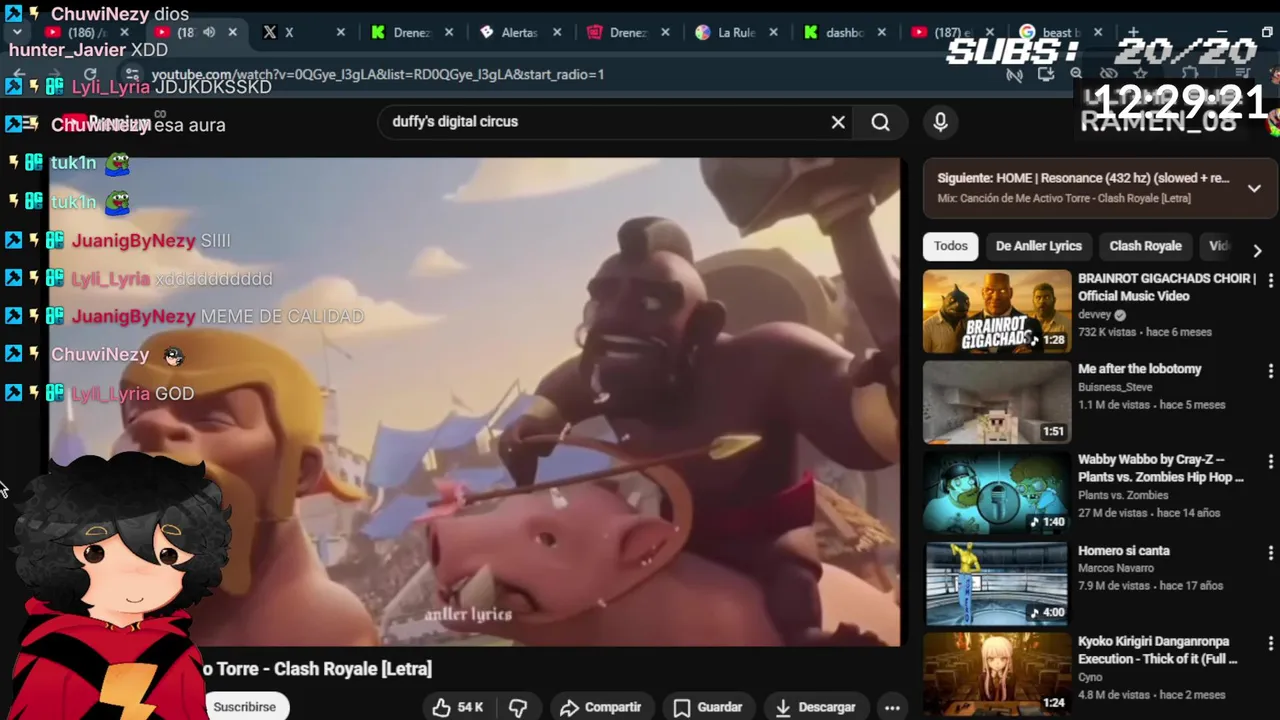The image size is (1280, 720).
Task: Click the devvey channel name
Action: pos(1094,314)
